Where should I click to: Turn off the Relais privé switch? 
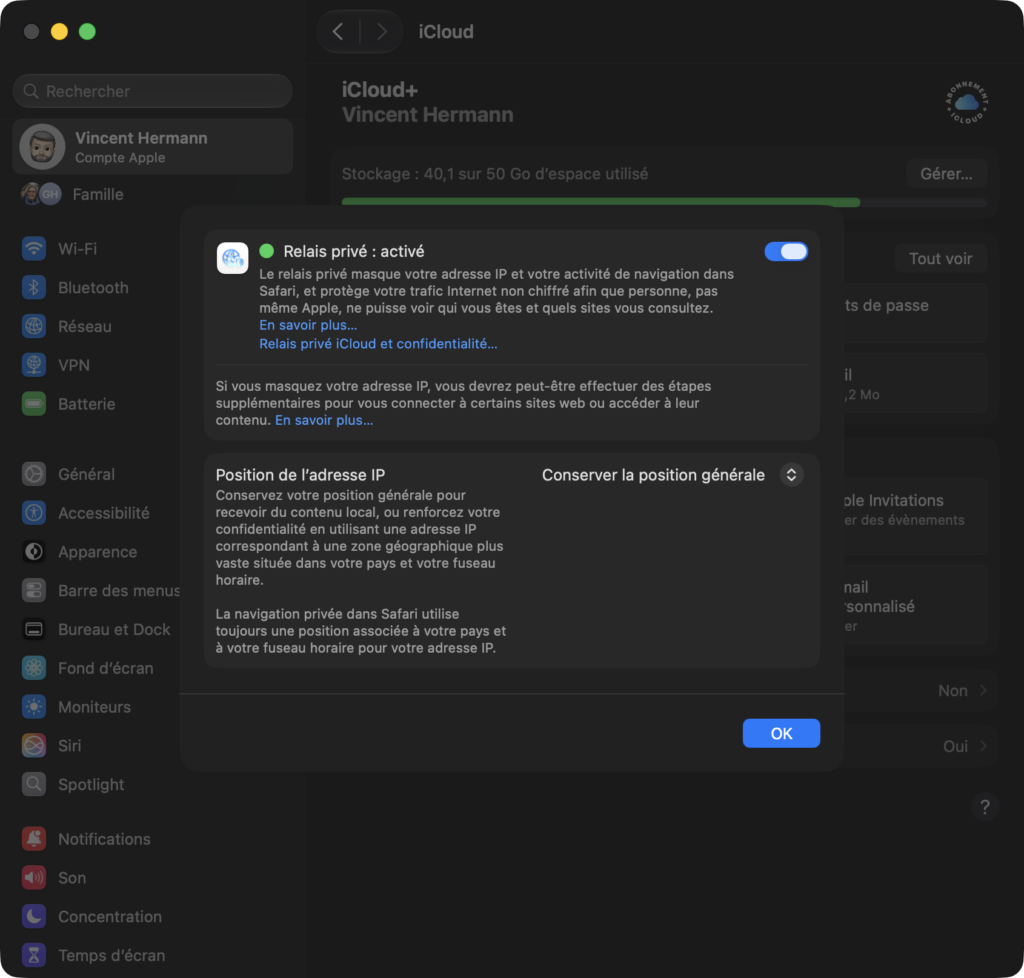pyautogui.click(x=786, y=251)
